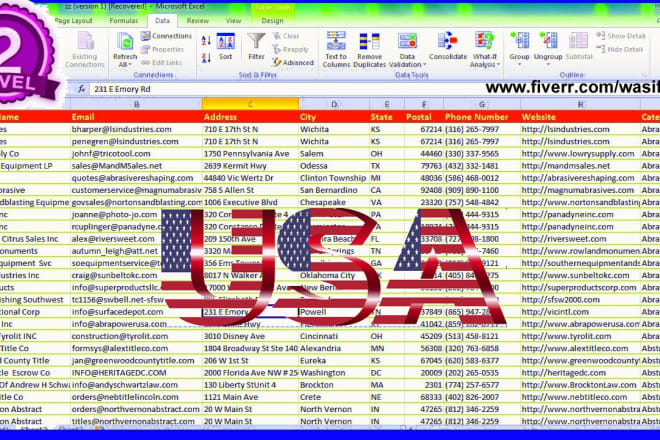660x440 pixels.
Task: Open link http://mandmsales.net
Action: [566, 166]
